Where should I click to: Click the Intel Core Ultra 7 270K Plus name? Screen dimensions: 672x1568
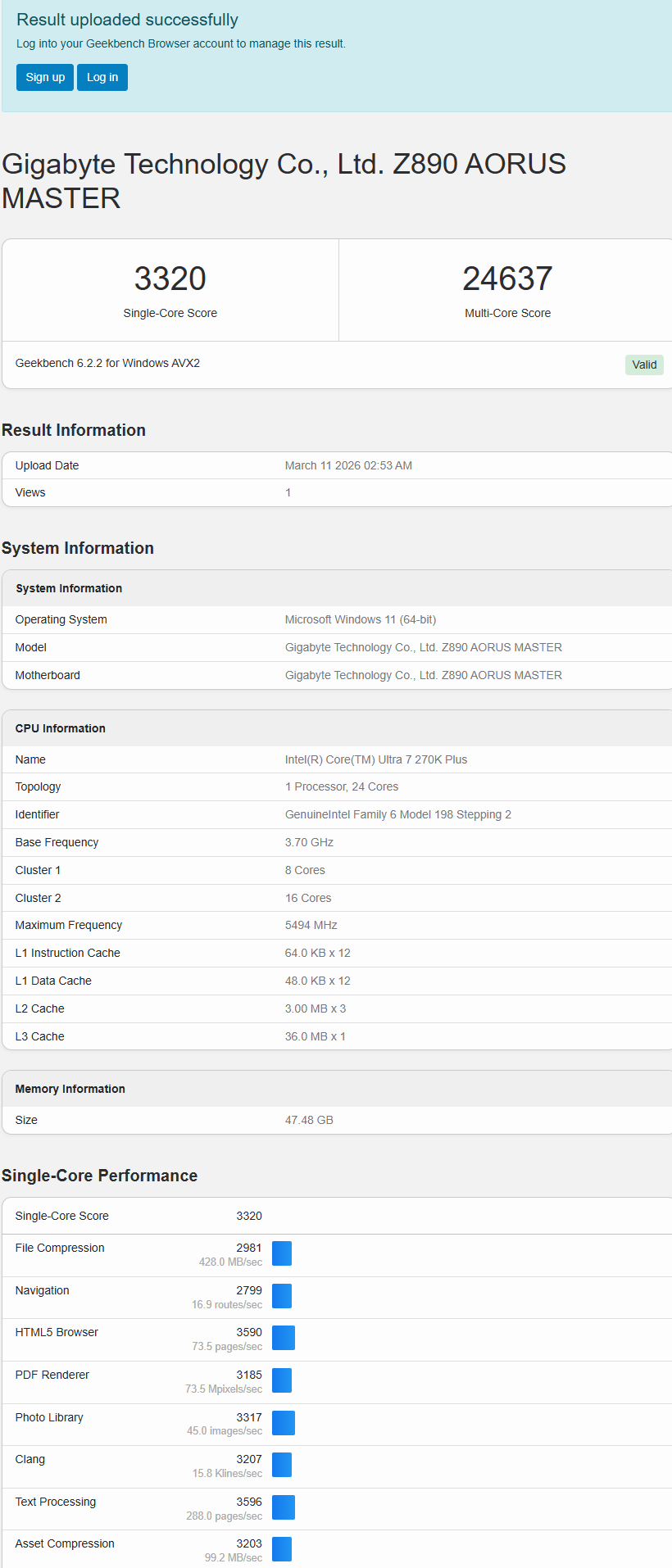tap(376, 759)
